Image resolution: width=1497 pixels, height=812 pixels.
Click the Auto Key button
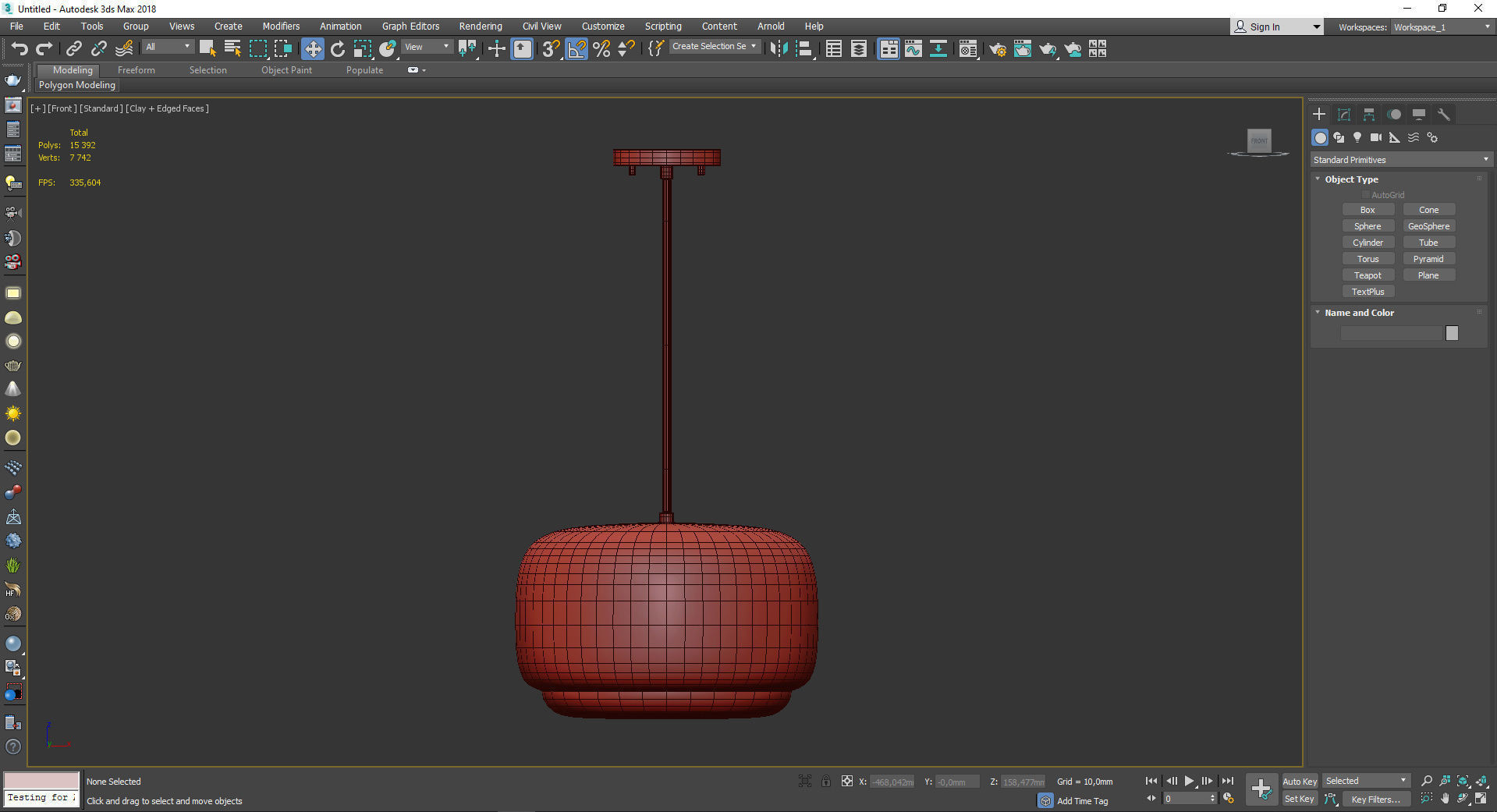(1300, 782)
